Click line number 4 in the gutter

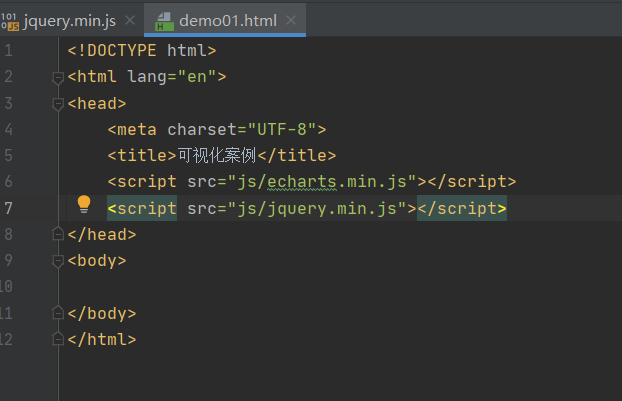(x=8, y=129)
